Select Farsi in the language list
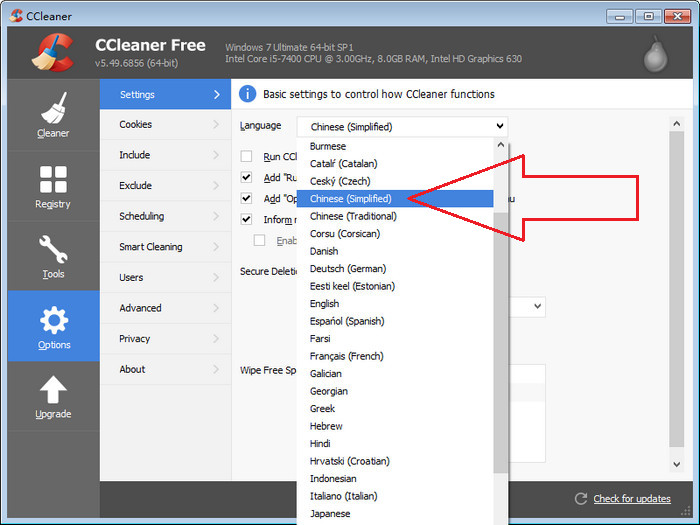Image resolution: width=700 pixels, height=525 pixels. [x=395, y=339]
